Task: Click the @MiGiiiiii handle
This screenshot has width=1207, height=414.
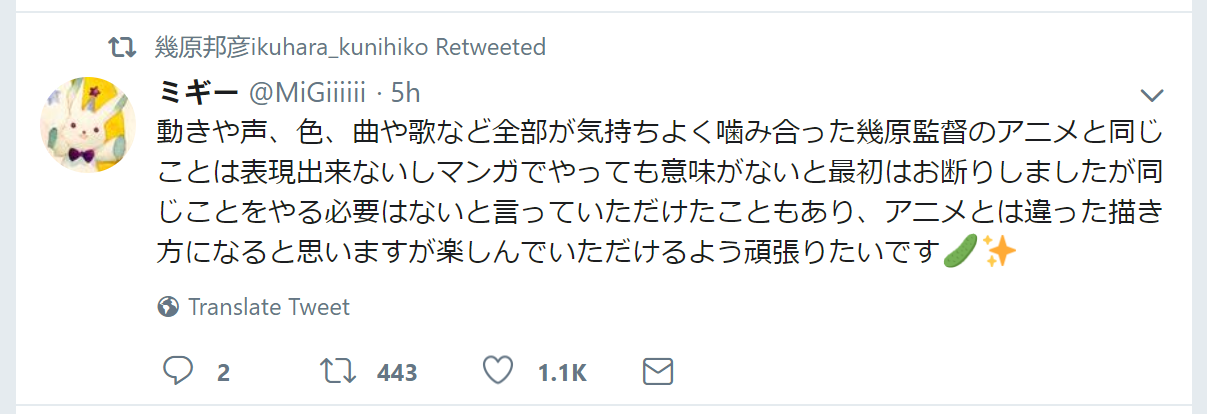Action: (x=308, y=93)
